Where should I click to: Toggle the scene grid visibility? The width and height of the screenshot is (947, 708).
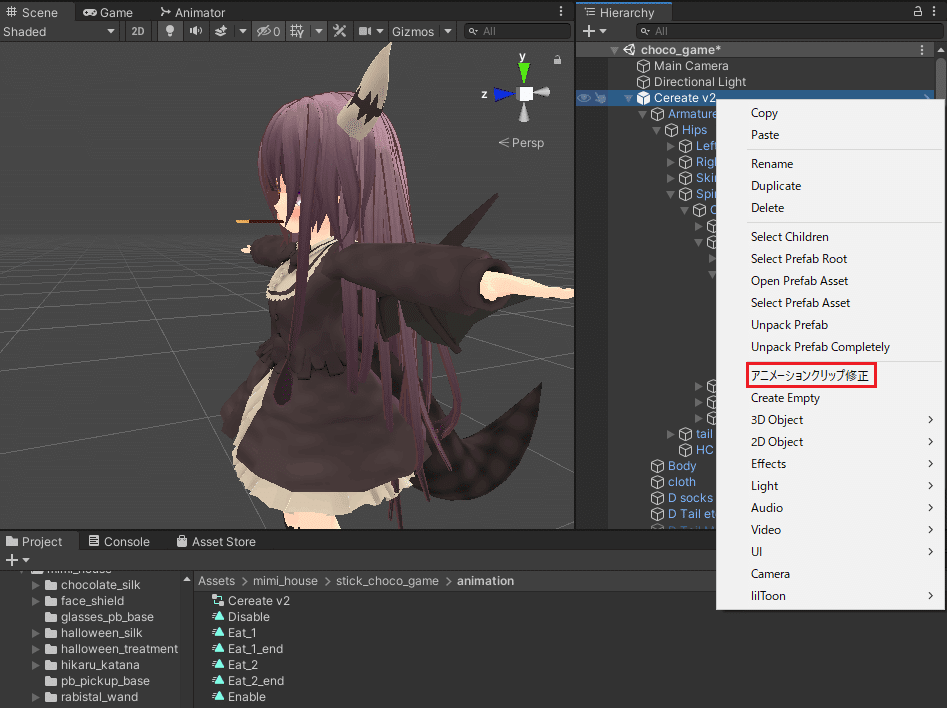[297, 31]
